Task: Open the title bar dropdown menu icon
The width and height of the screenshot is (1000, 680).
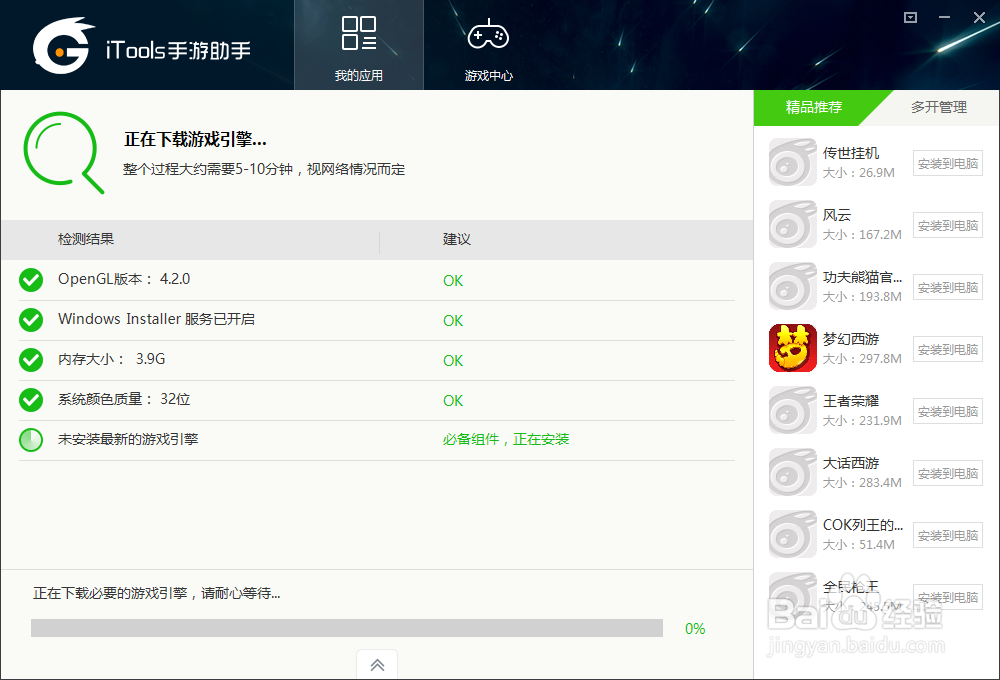Action: pos(911,17)
